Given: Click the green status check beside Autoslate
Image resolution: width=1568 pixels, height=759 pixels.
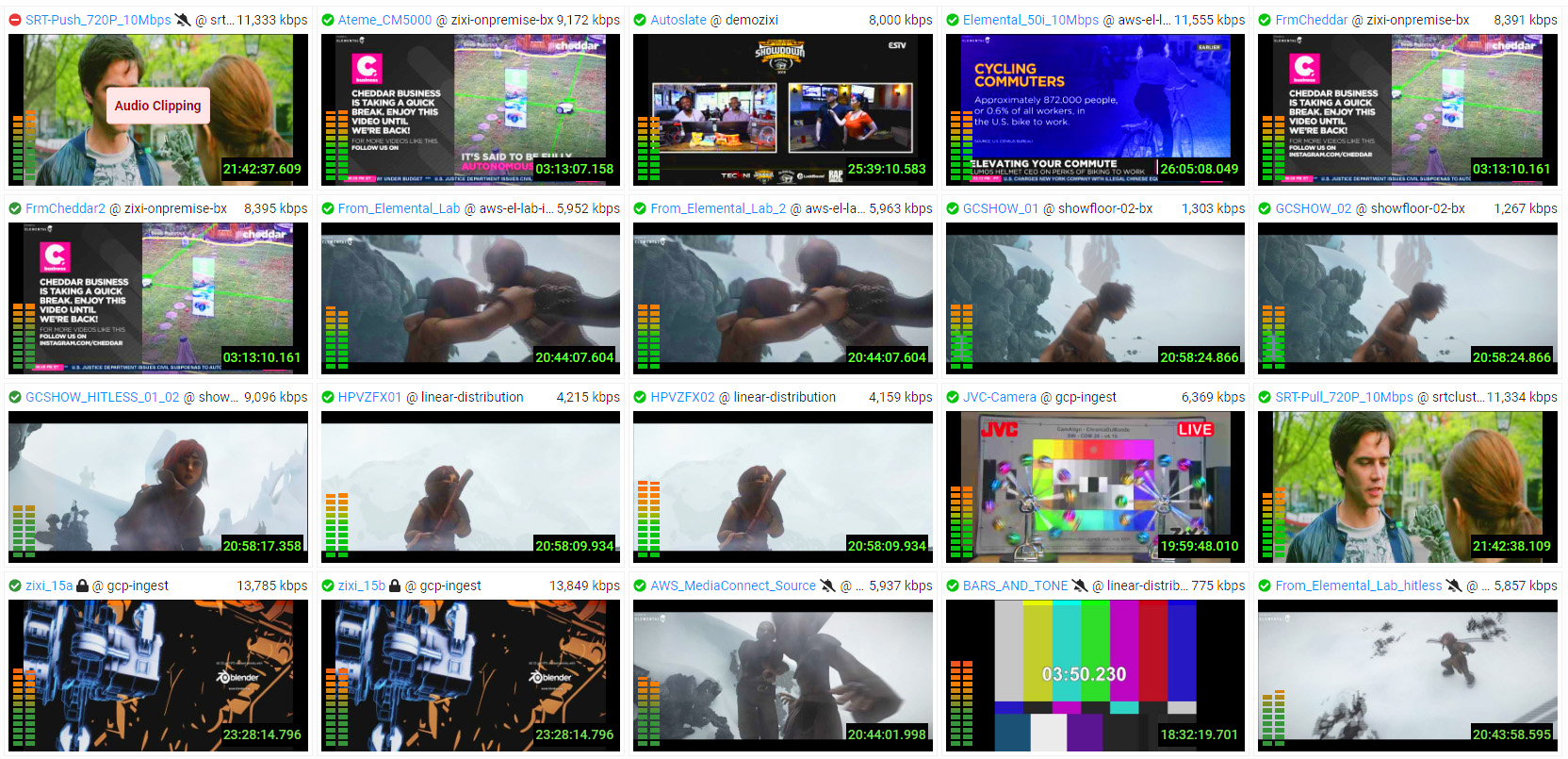Looking at the screenshot, I should point(640,20).
